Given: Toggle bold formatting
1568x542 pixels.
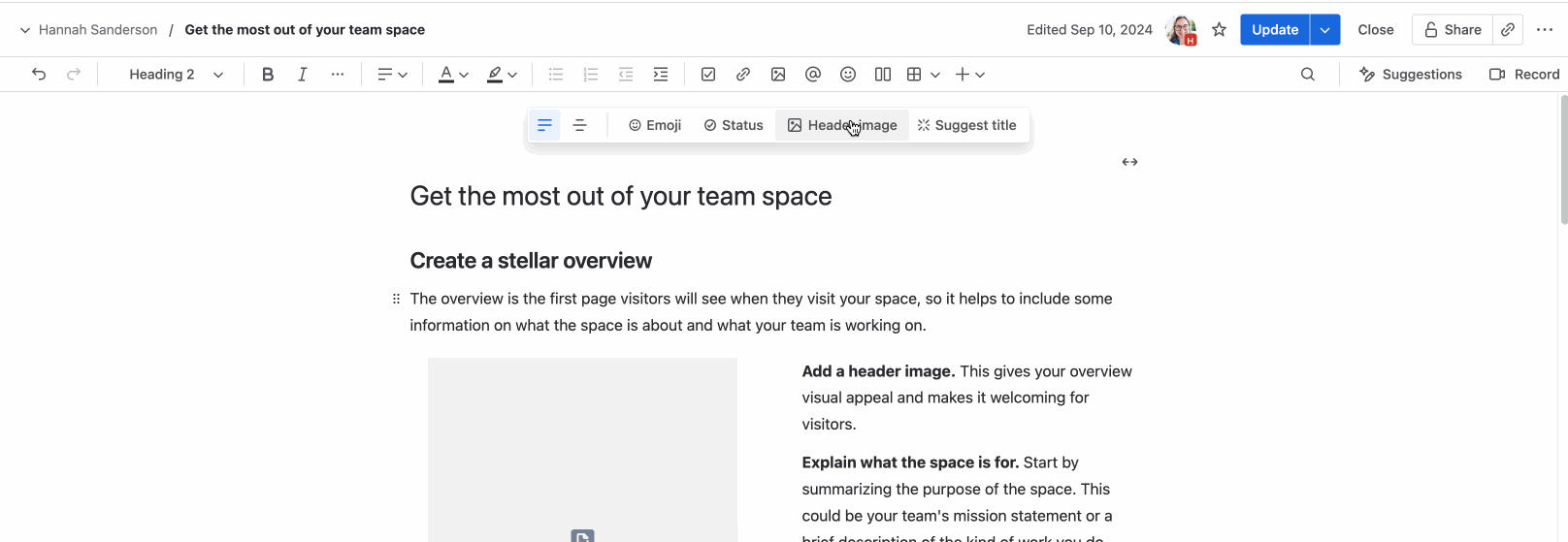Looking at the screenshot, I should pyautogui.click(x=268, y=75).
